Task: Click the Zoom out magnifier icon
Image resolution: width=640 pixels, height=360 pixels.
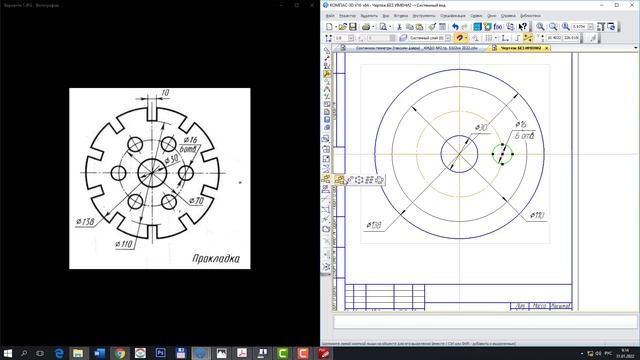Action: coord(553,27)
